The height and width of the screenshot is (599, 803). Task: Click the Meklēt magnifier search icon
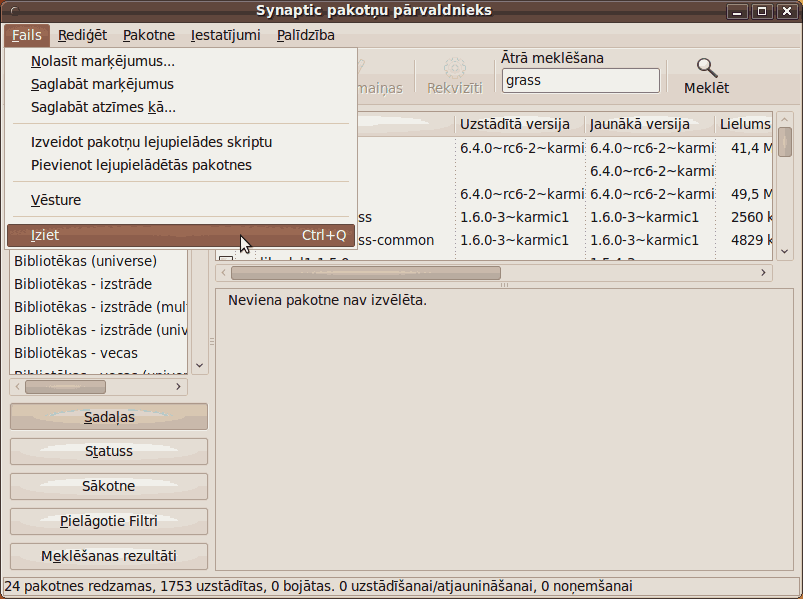point(707,68)
